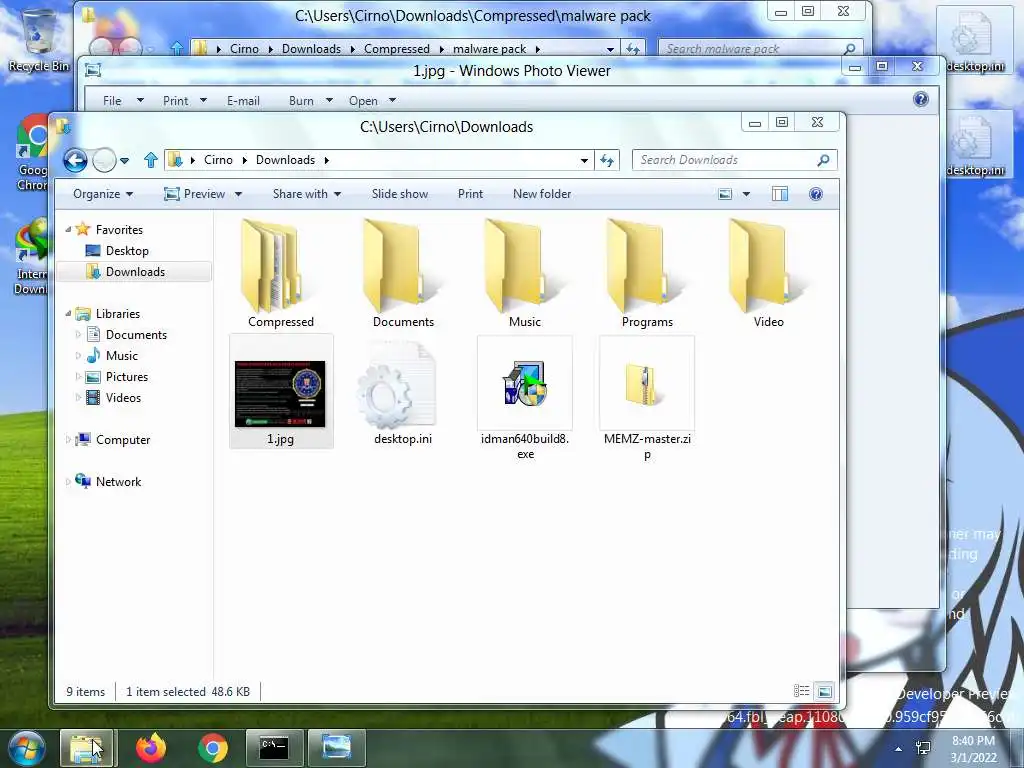Viewport: 1024px width, 768px height.
Task: Create a New folder
Action: (542, 194)
